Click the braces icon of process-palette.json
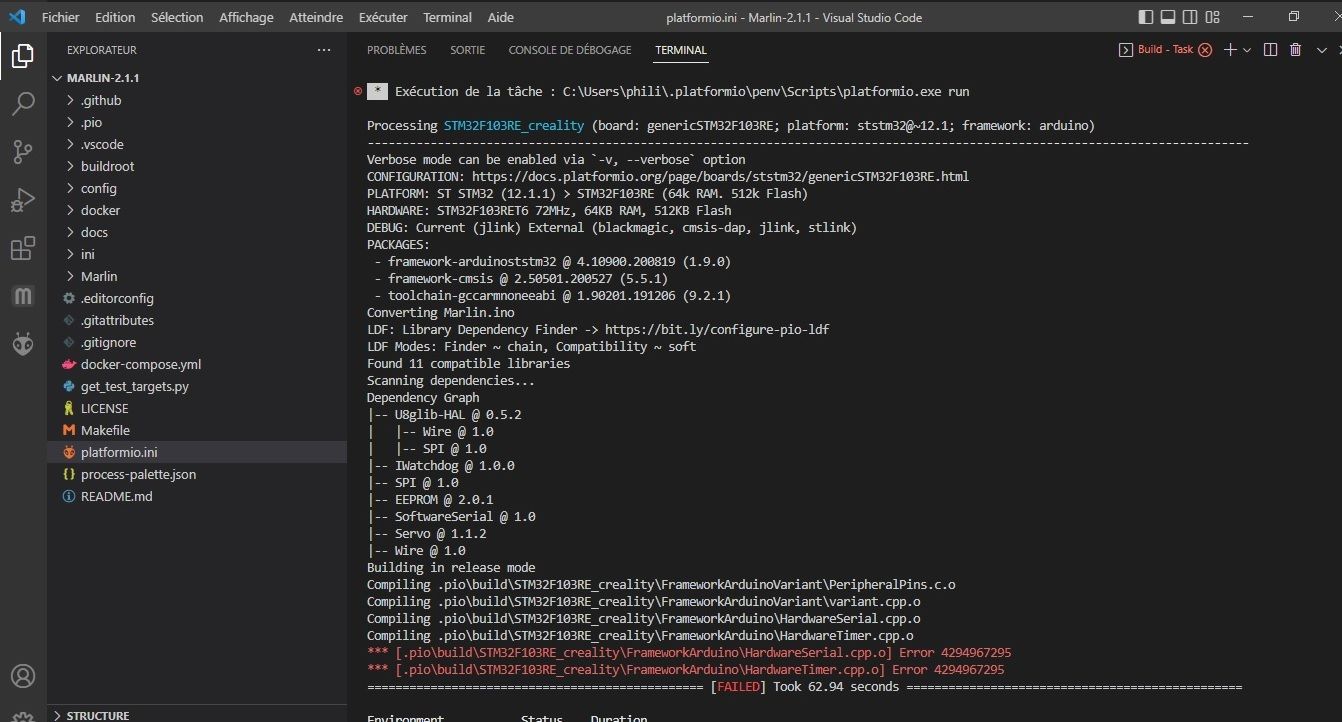The image size is (1342, 722). click(69, 474)
